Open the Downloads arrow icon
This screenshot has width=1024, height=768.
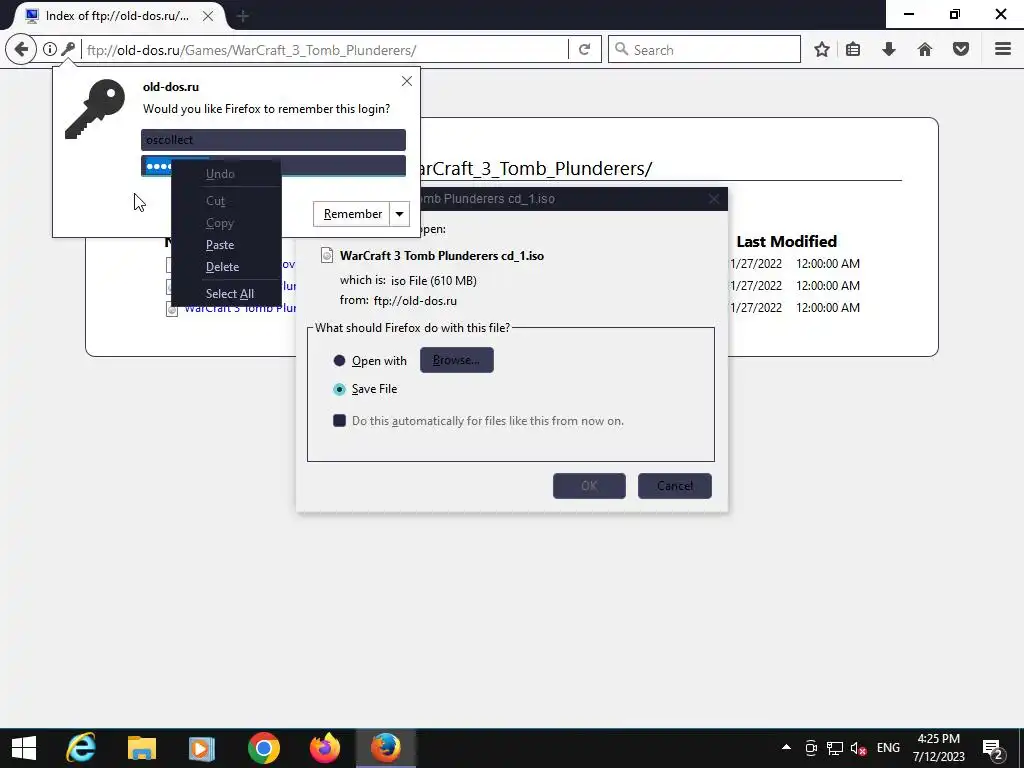[889, 50]
